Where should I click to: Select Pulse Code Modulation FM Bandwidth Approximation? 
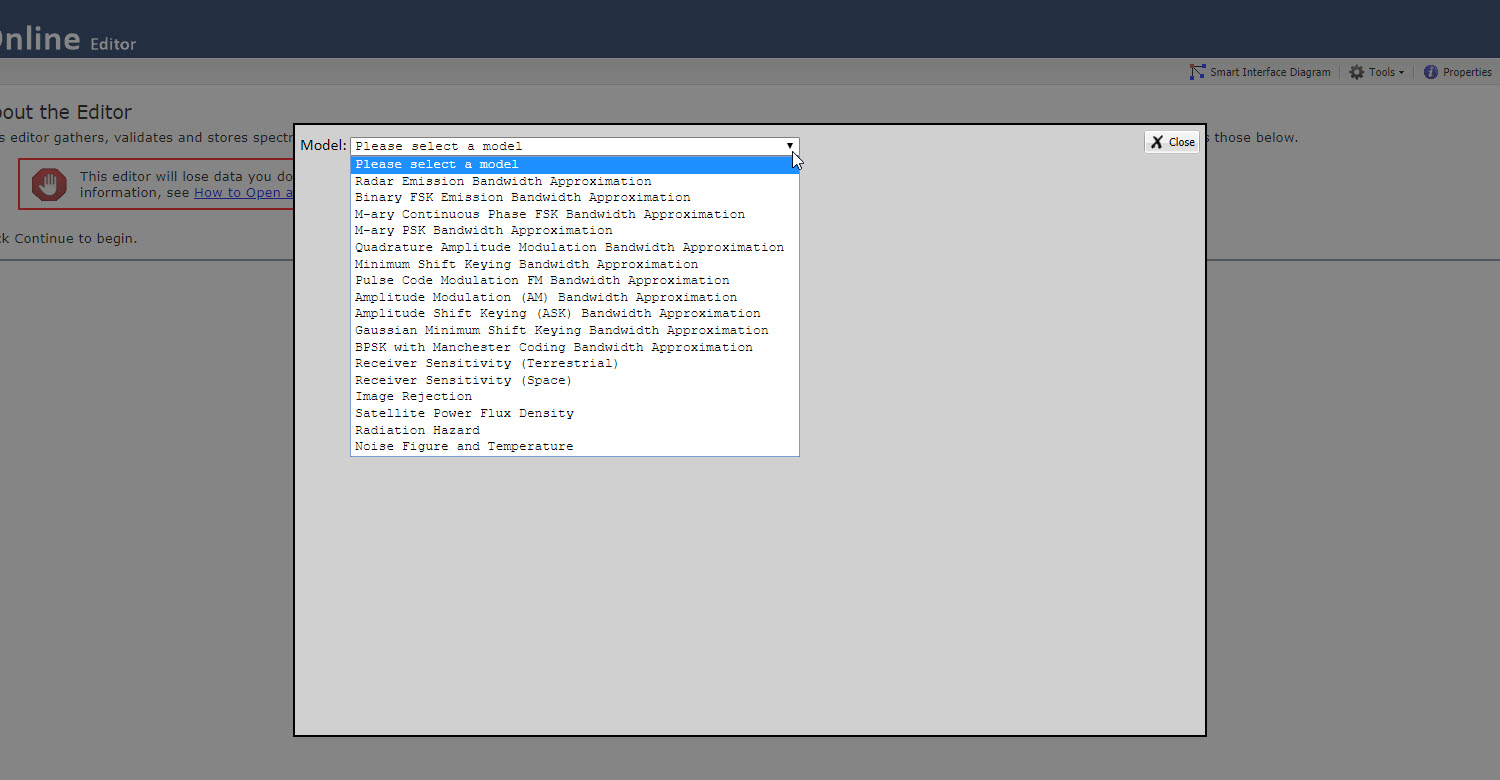click(575, 281)
